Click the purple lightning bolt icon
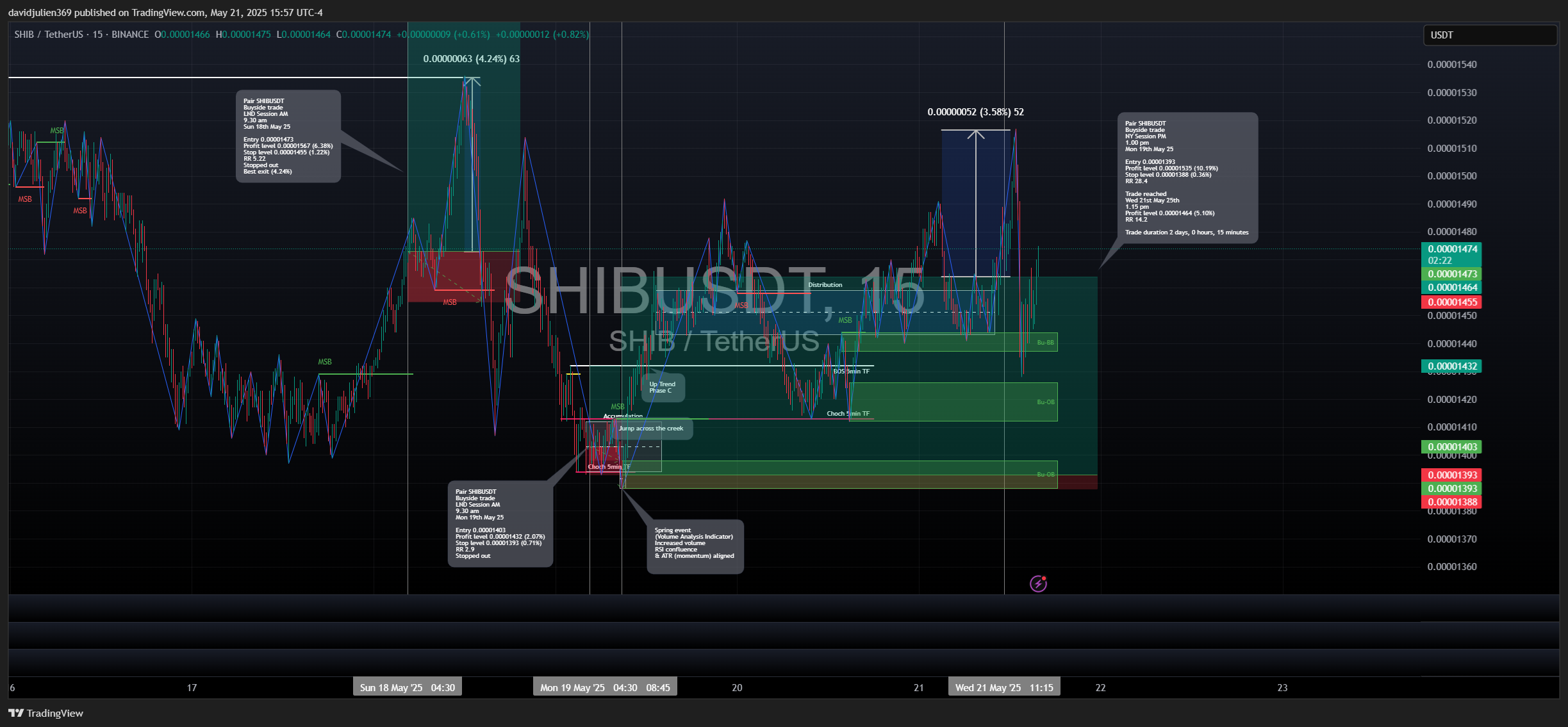This screenshot has height=727, width=1568. 1038,584
